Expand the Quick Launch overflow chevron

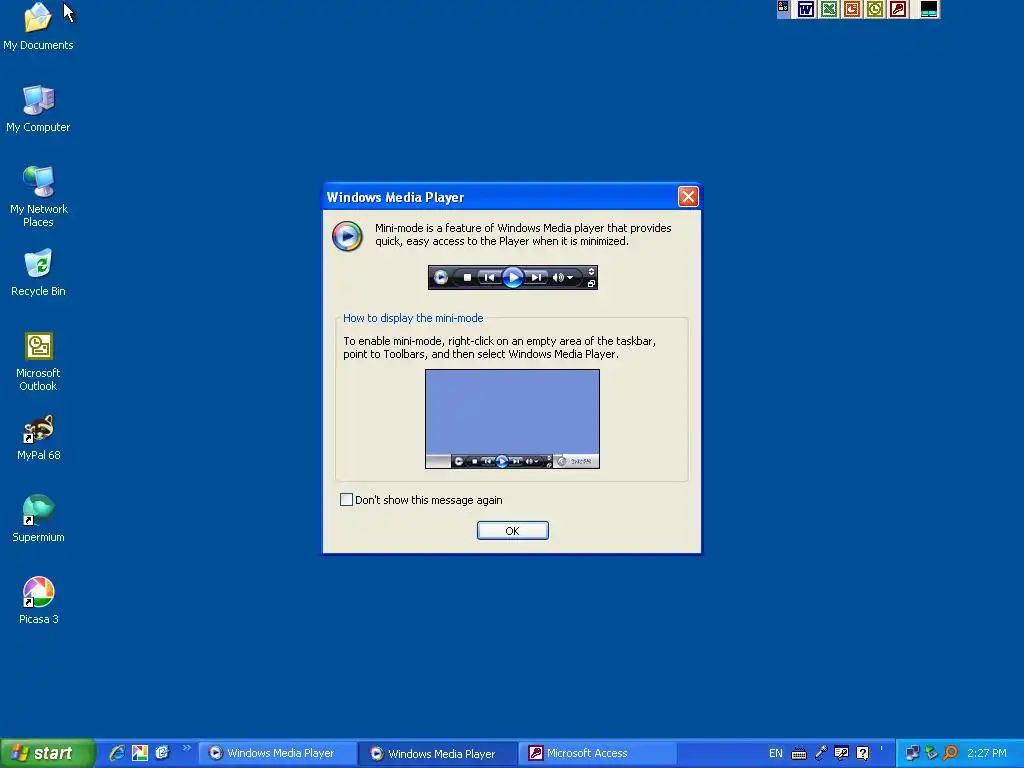coord(187,748)
